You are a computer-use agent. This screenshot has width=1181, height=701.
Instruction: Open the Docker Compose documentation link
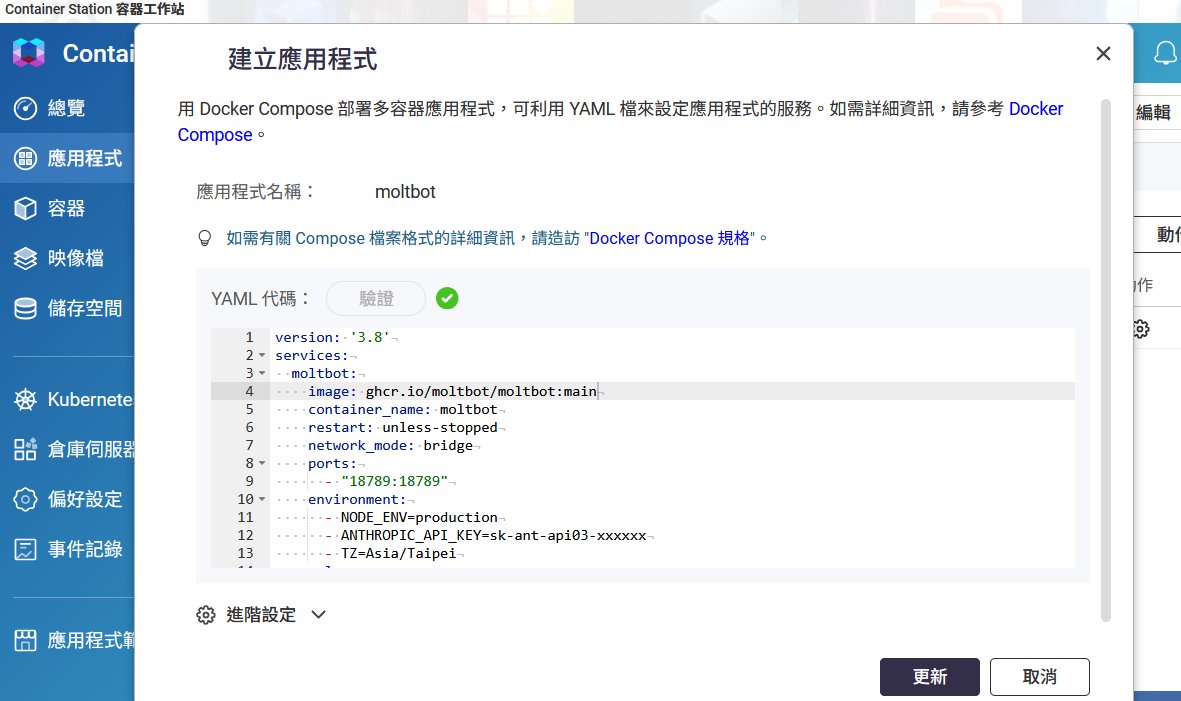[x=1035, y=109]
